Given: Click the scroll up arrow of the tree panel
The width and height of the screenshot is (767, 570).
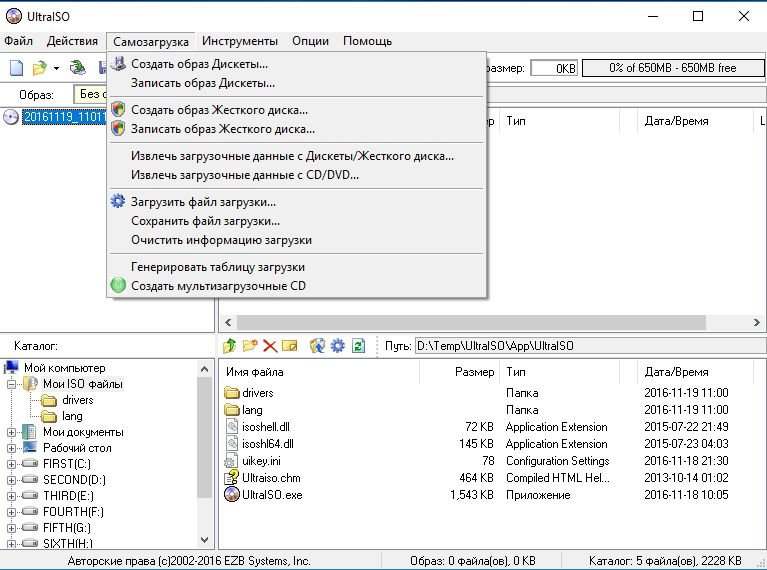Looking at the screenshot, I should [204, 369].
